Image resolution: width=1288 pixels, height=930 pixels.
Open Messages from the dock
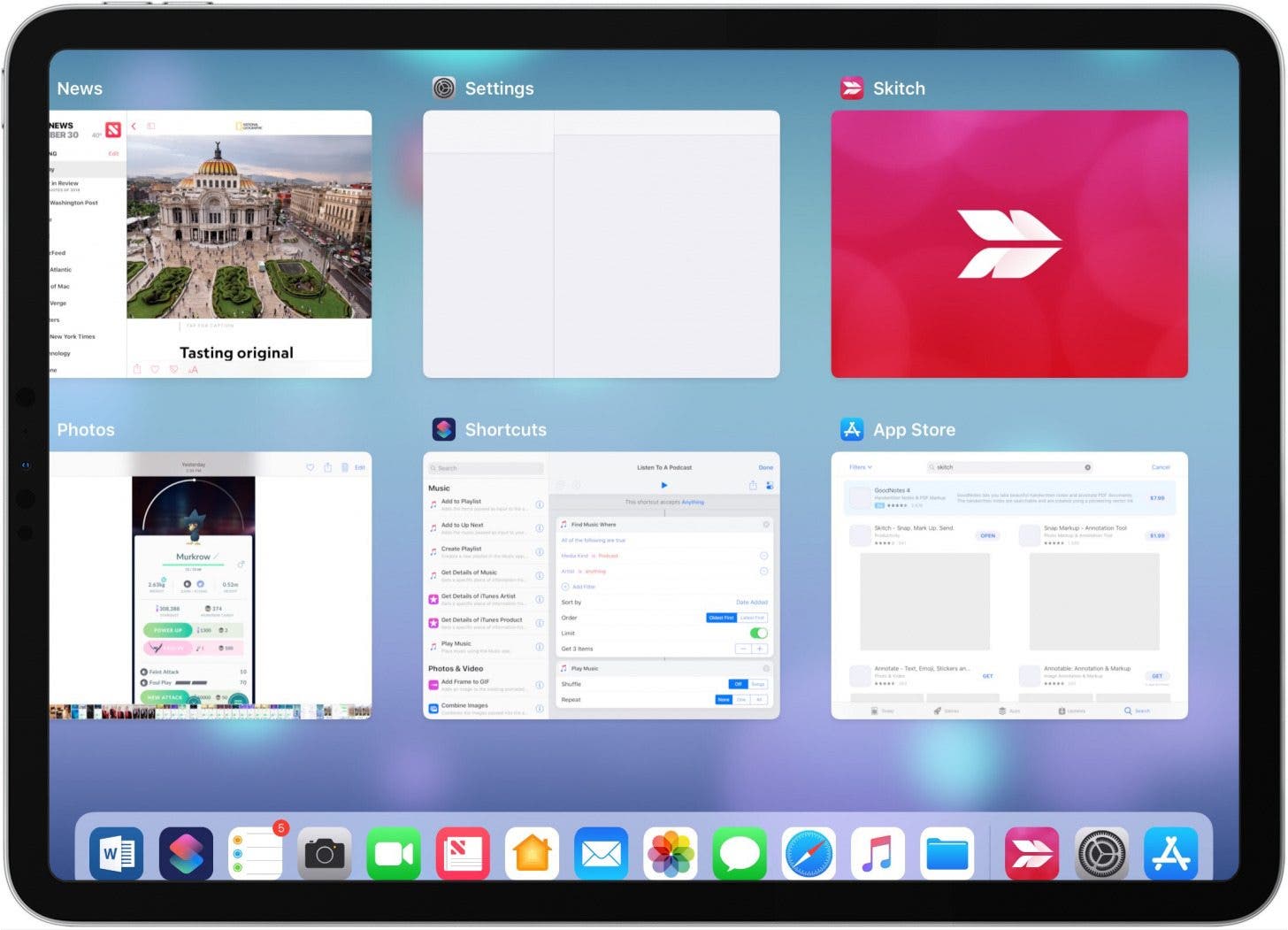tap(740, 853)
